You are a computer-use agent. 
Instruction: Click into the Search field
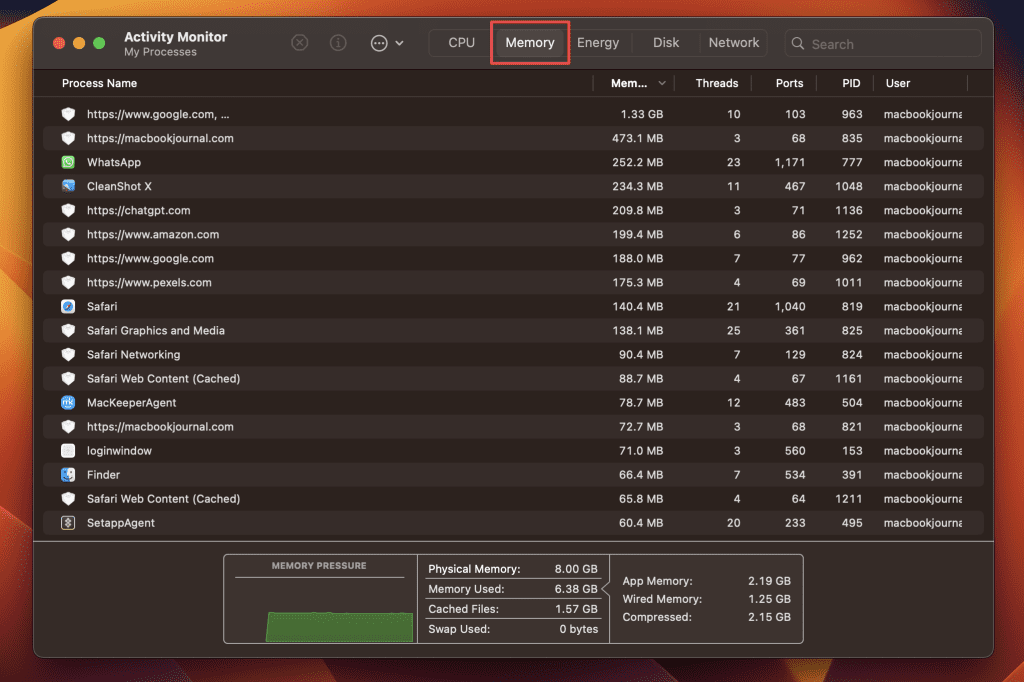(890, 44)
